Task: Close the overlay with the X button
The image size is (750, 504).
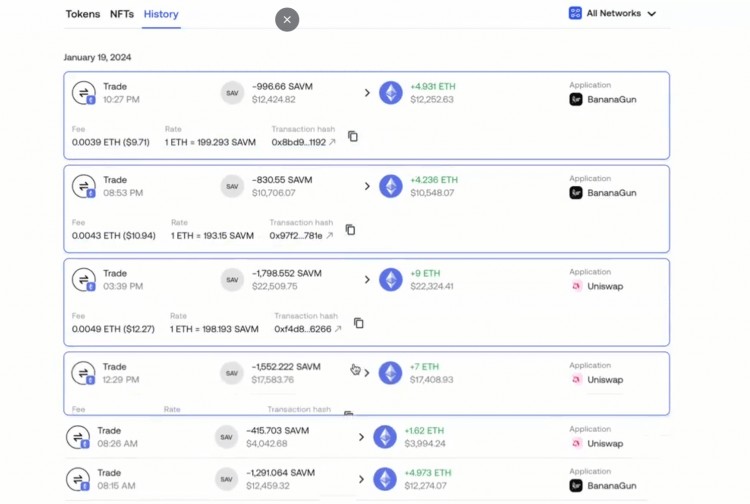Action: tap(287, 19)
